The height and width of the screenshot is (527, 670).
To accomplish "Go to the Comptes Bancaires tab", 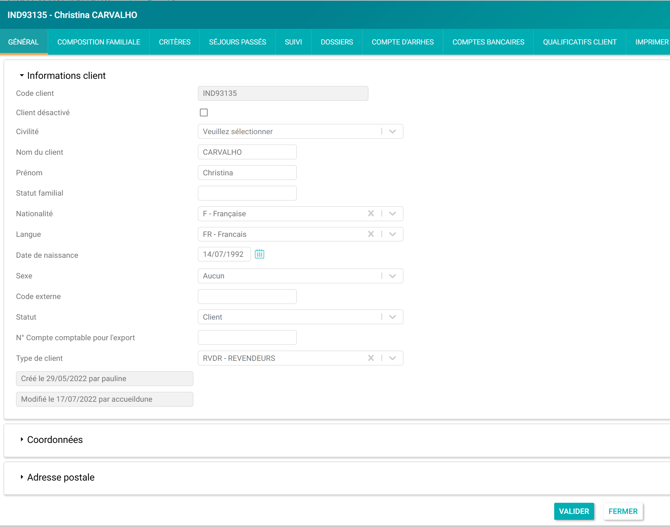I will (488, 42).
